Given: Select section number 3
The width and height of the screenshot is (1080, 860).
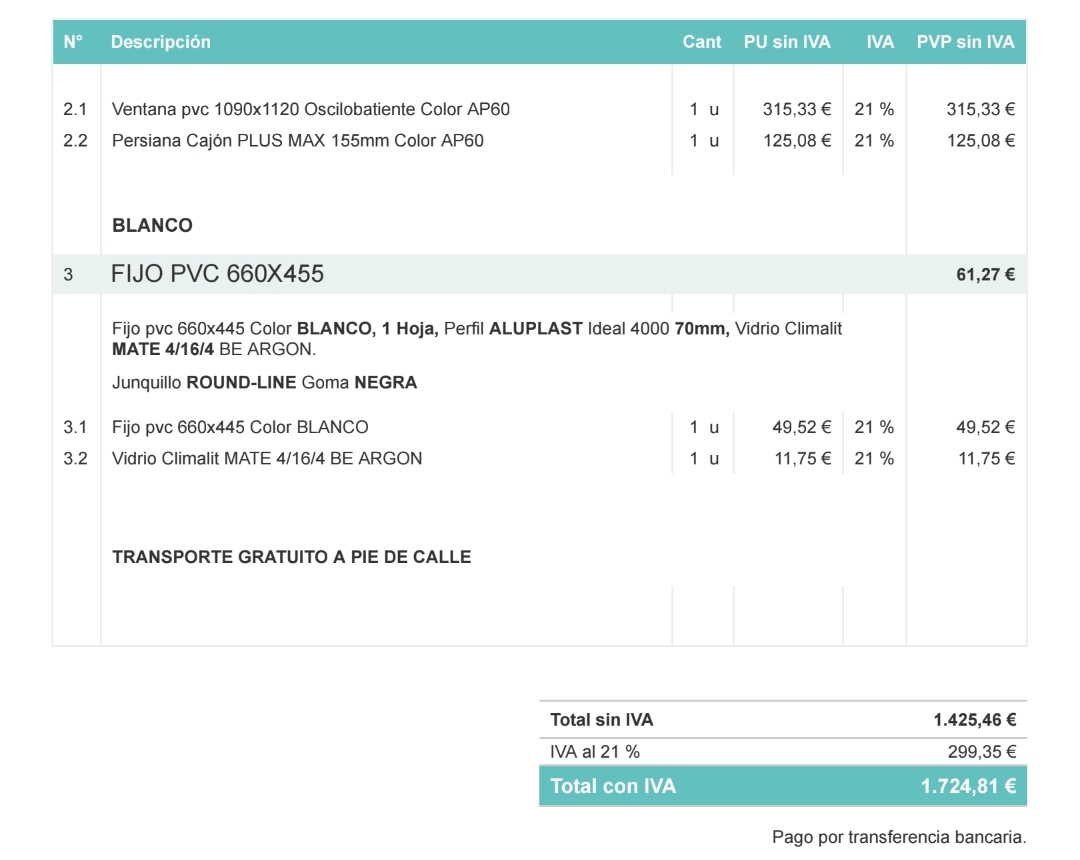Looking at the screenshot, I should coord(68,275).
